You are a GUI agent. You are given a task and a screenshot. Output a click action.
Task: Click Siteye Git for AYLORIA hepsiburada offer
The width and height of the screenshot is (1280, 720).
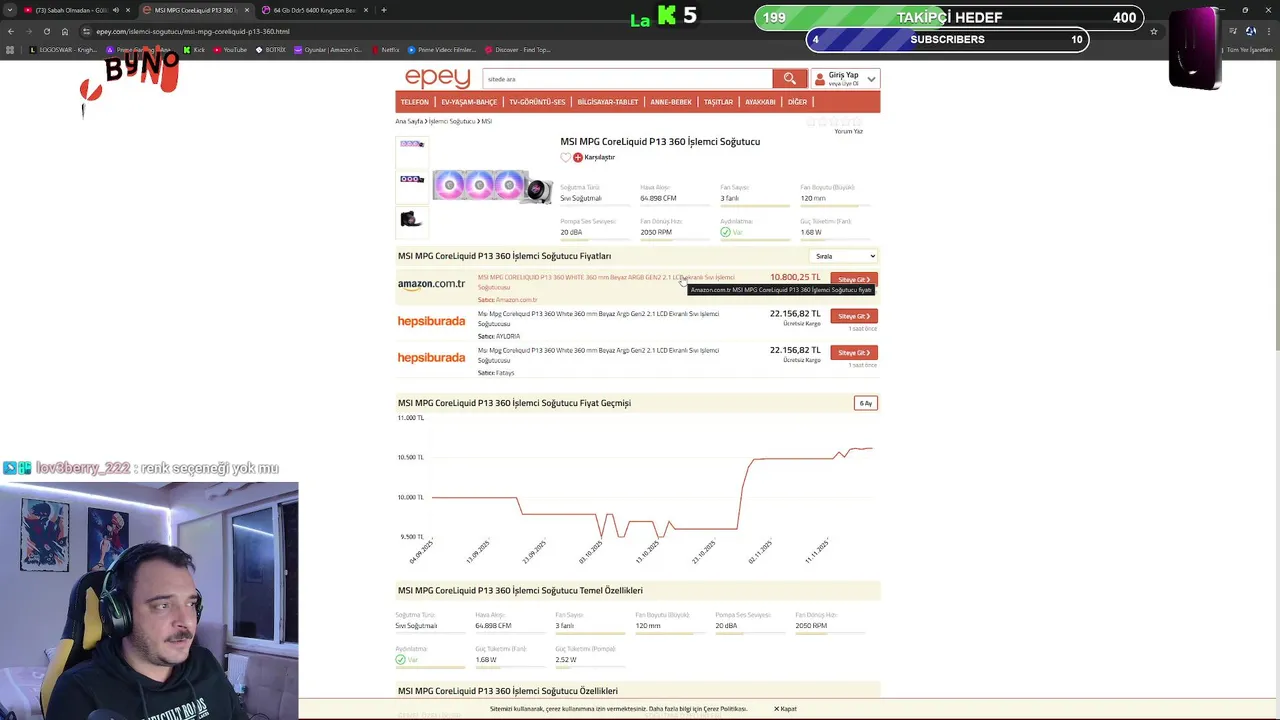coord(854,316)
